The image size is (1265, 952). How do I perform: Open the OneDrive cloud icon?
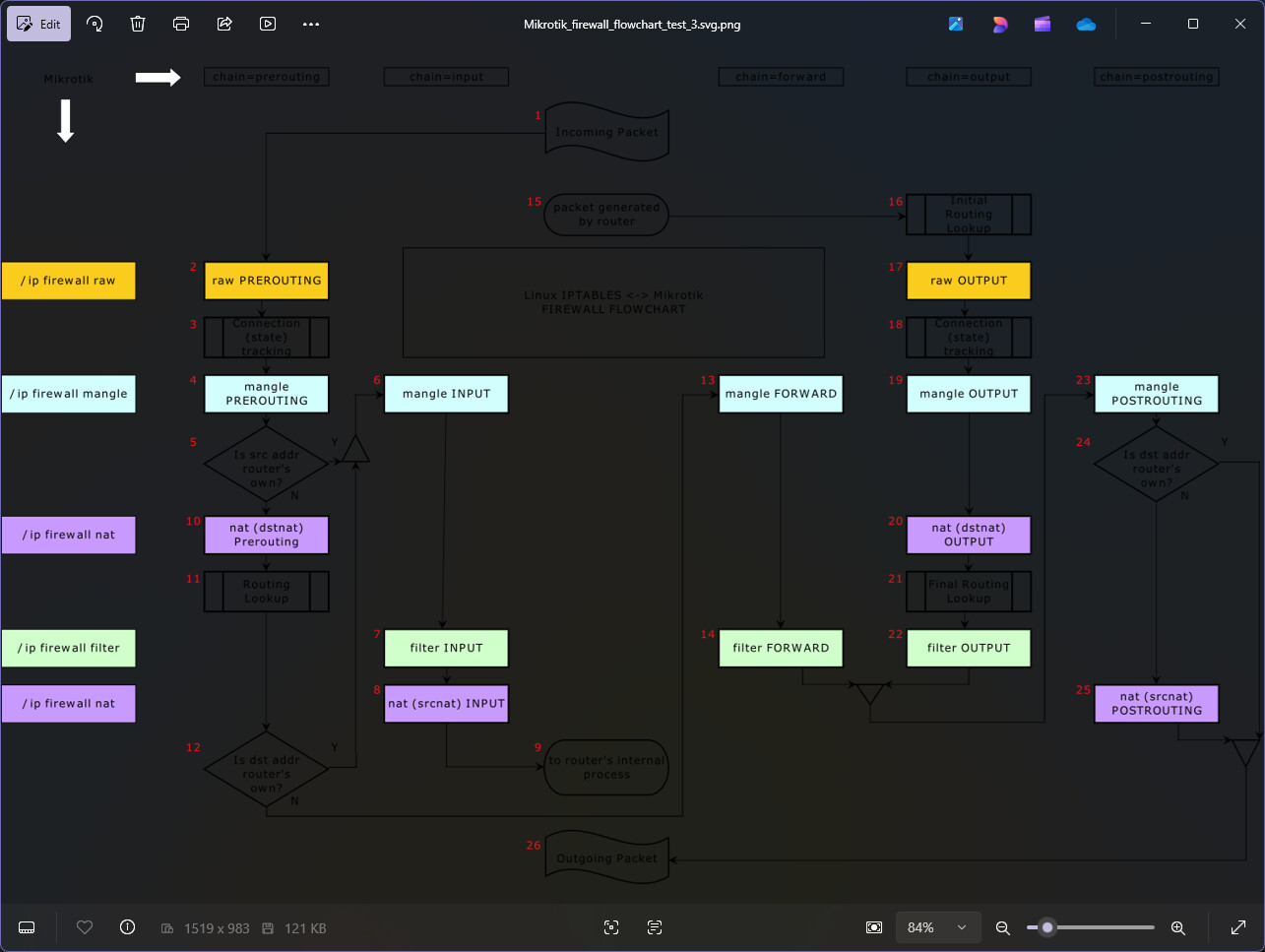[x=1086, y=24]
